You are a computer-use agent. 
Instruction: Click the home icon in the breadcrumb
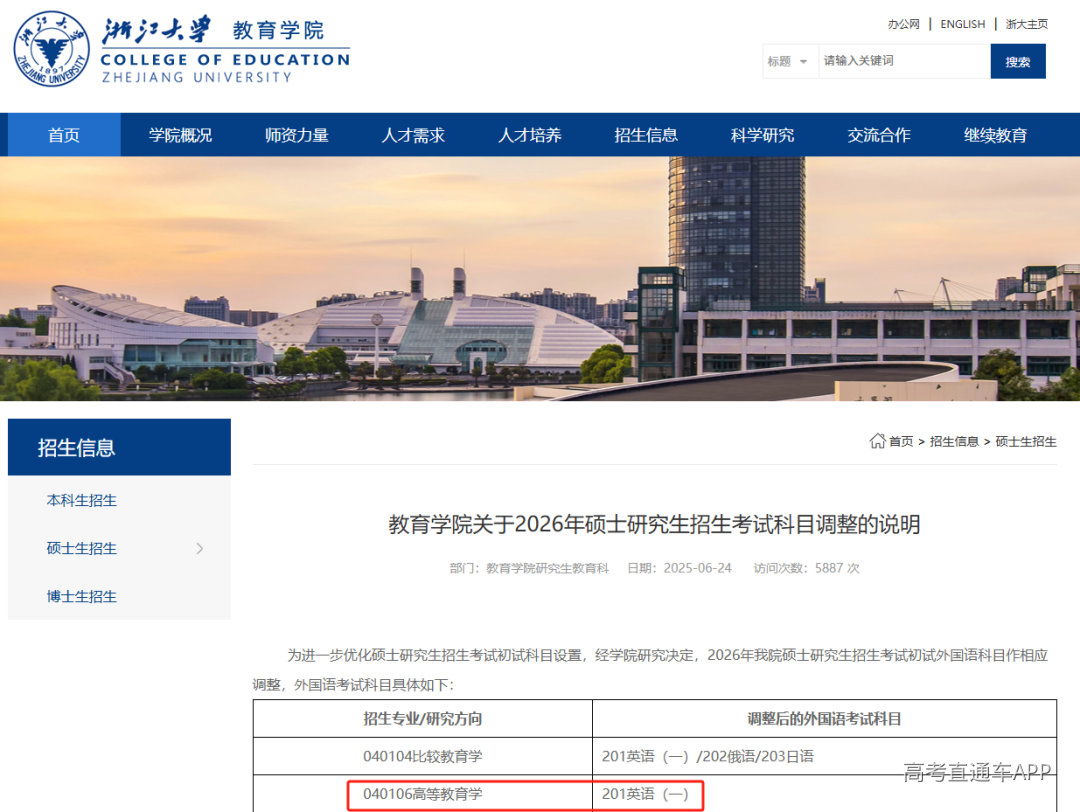click(877, 441)
